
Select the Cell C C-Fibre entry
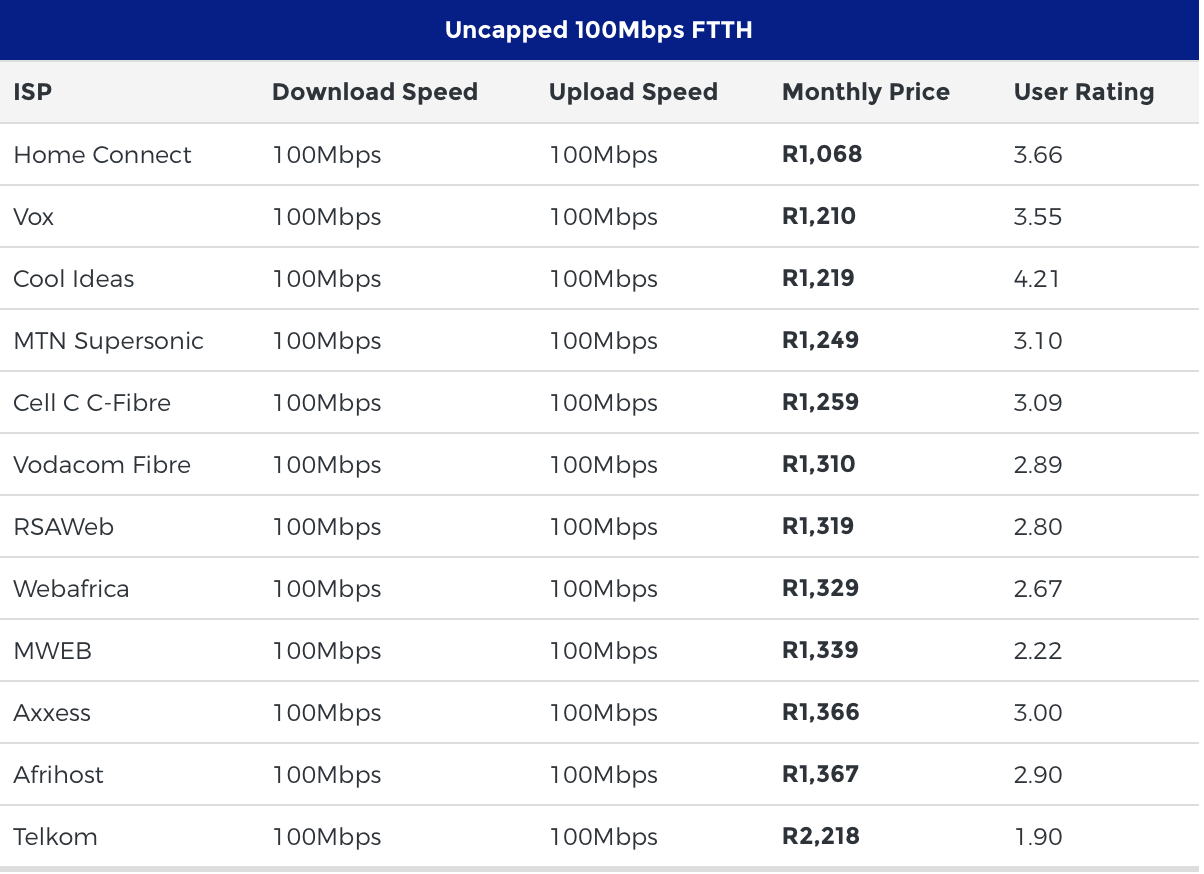click(x=92, y=403)
